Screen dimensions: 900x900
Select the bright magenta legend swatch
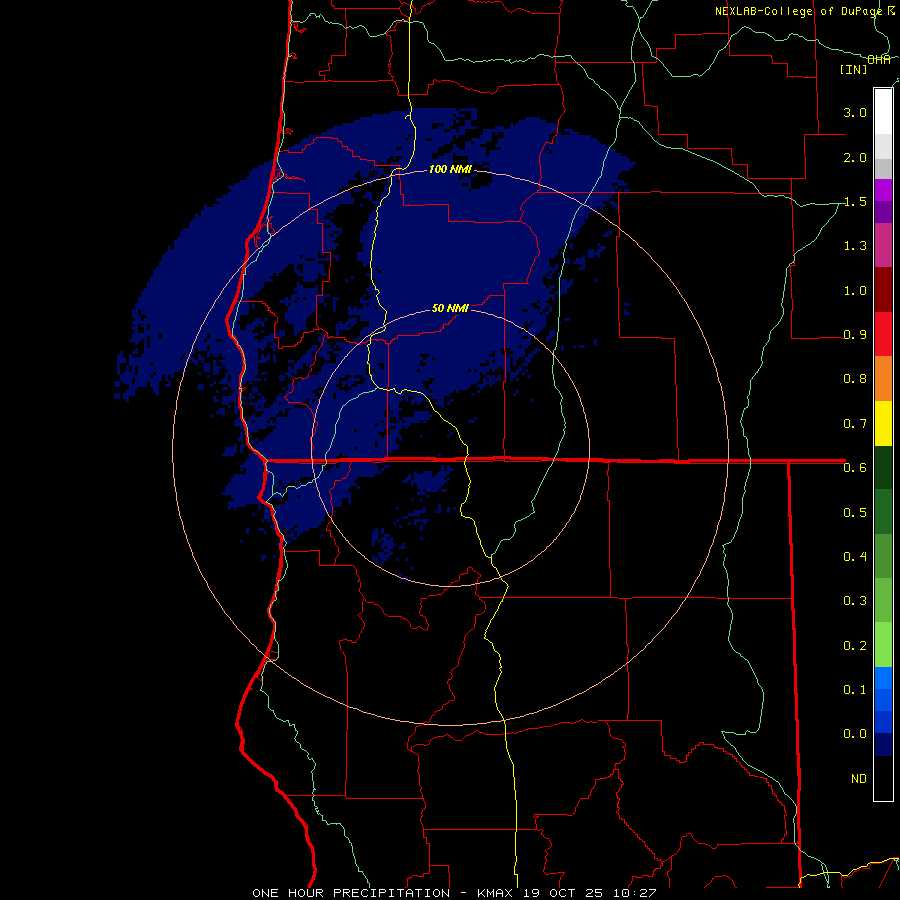[x=883, y=191]
